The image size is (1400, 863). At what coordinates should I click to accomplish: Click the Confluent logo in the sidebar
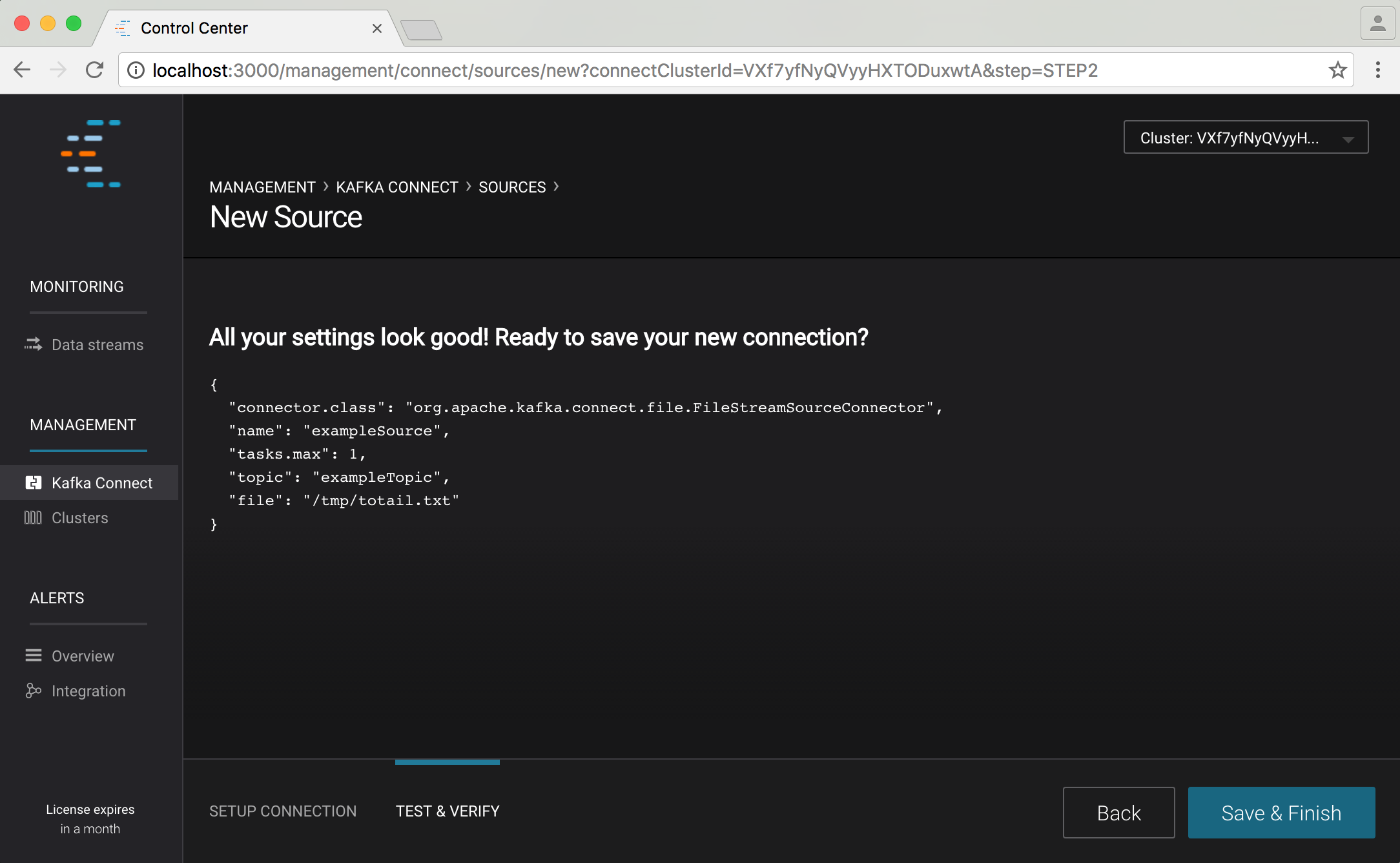click(x=90, y=154)
